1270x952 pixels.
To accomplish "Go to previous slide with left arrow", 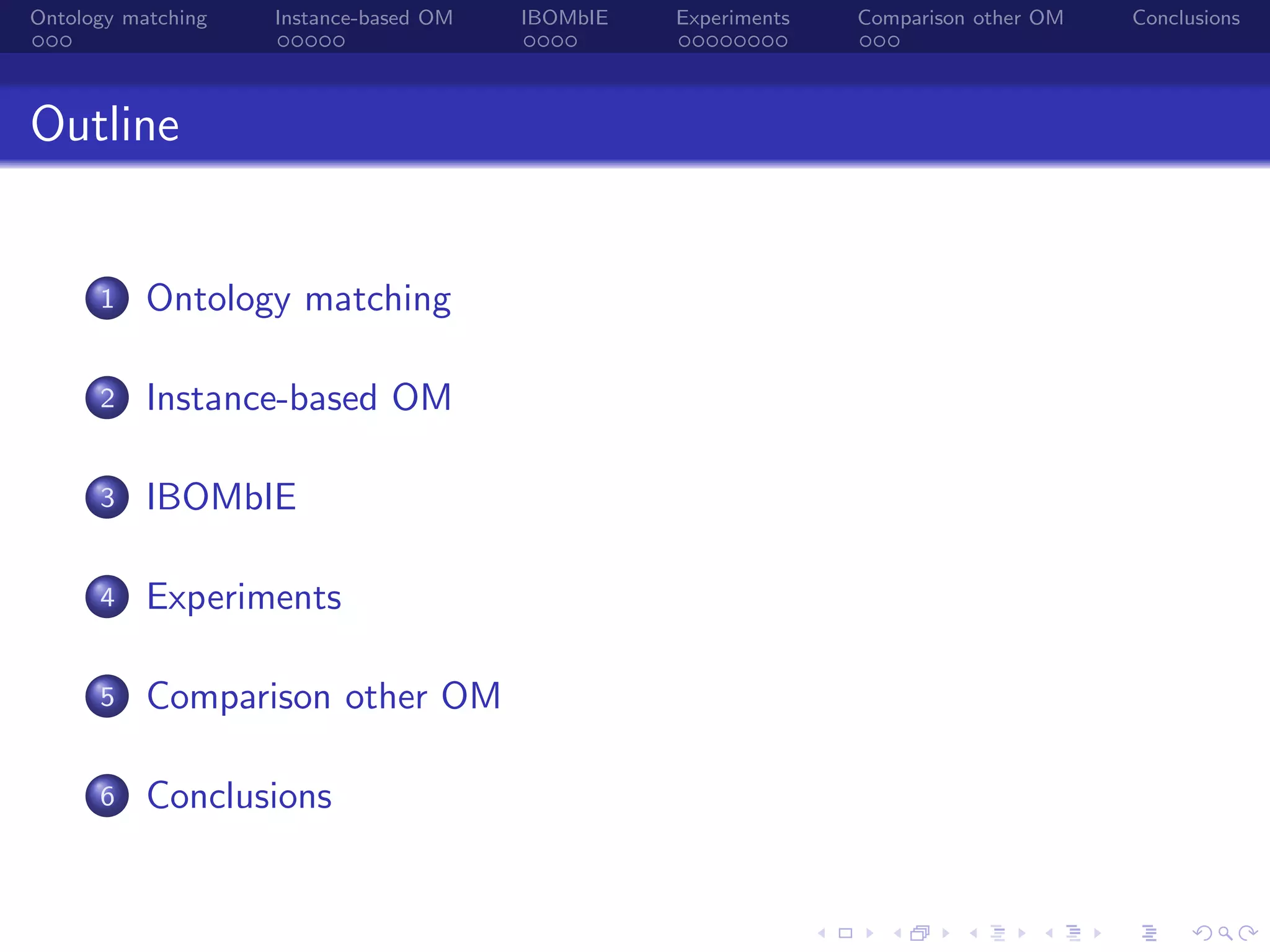I will [x=822, y=933].
